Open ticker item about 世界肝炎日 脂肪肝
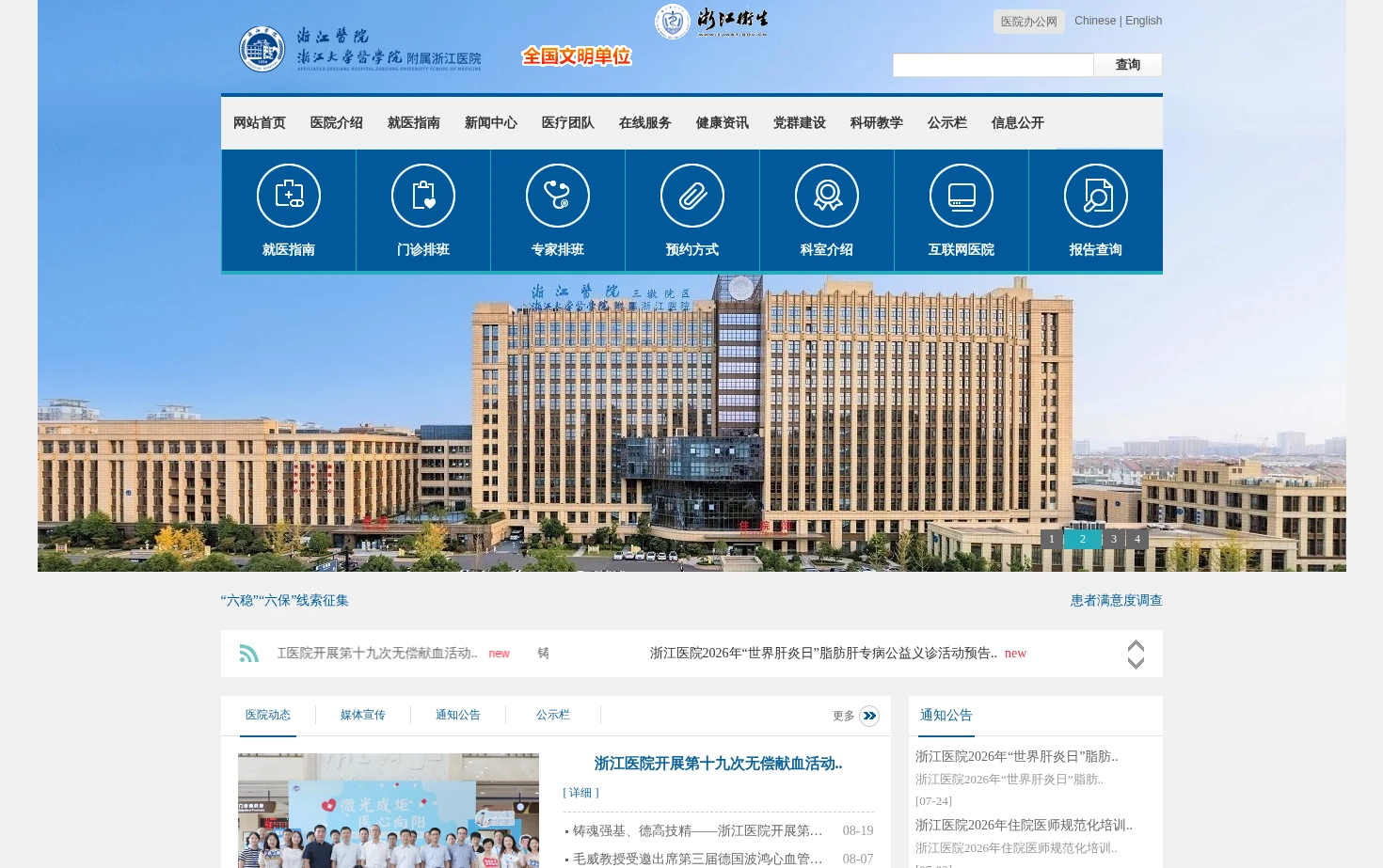The image size is (1383, 868). [x=823, y=654]
